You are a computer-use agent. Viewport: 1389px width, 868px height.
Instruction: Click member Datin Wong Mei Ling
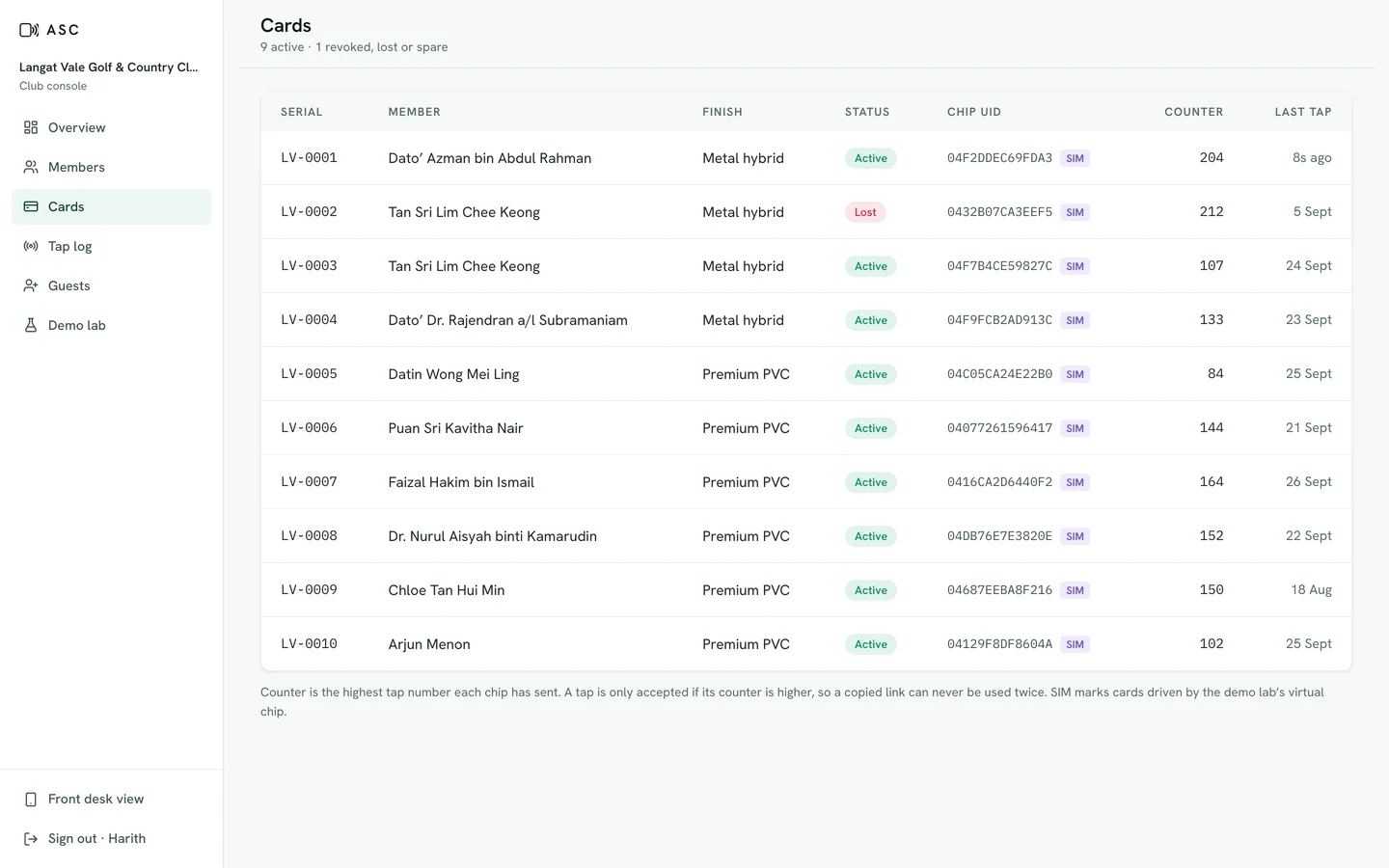pos(453,374)
